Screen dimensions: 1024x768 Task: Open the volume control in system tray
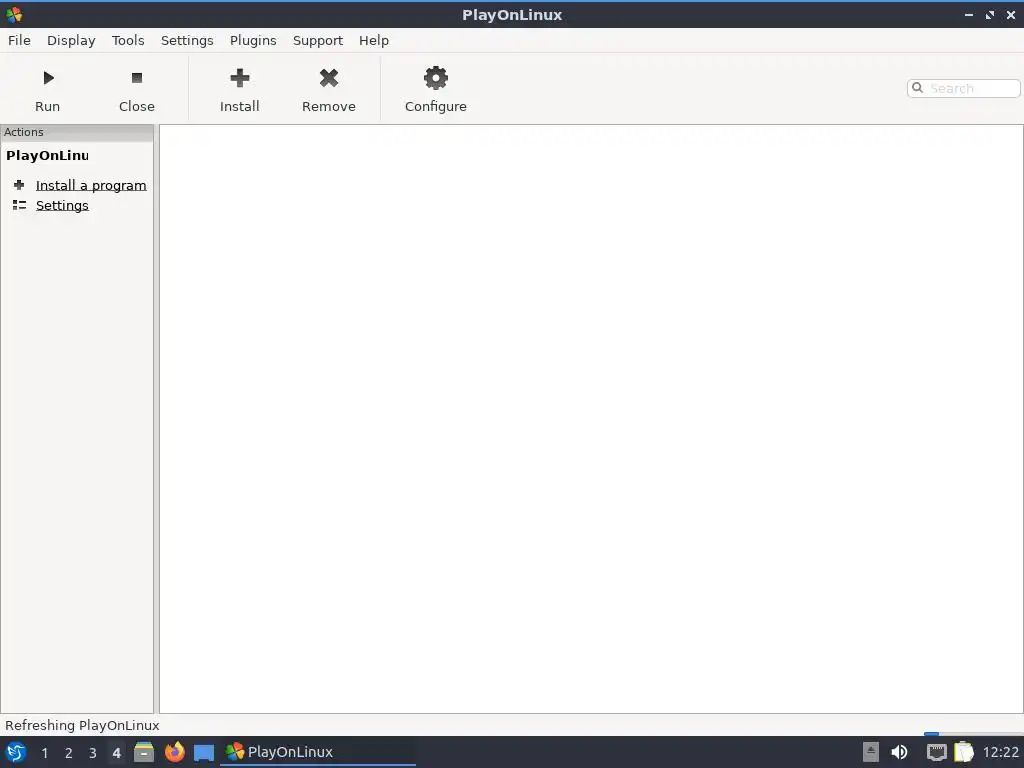(899, 752)
